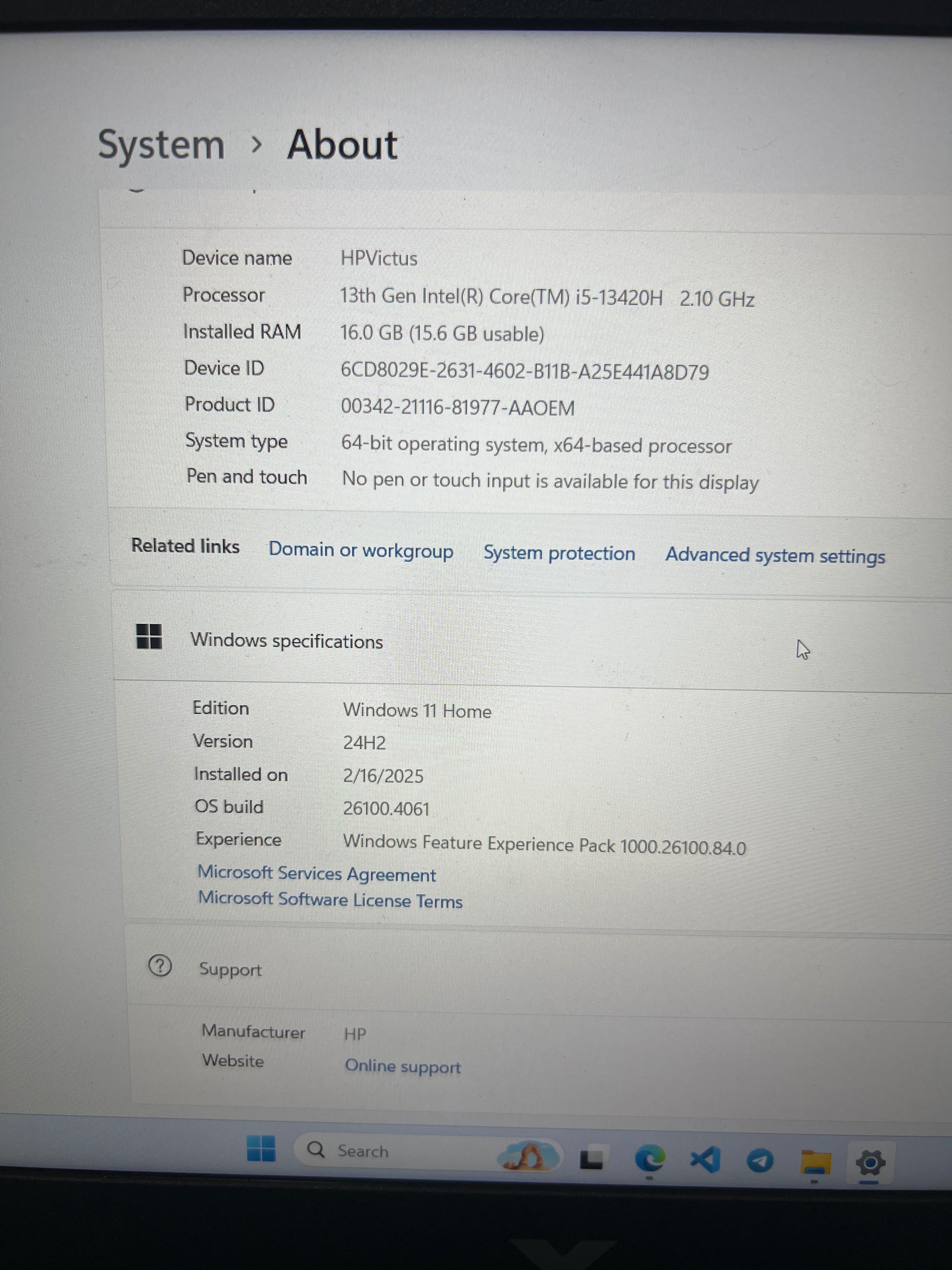Open Advanced system settings link
The width and height of the screenshot is (952, 1270).
(x=775, y=555)
